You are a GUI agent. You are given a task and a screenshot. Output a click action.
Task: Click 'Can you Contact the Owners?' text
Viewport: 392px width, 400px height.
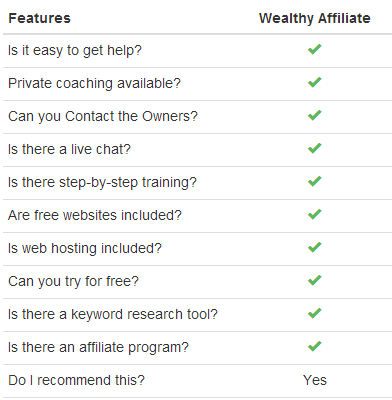point(103,117)
